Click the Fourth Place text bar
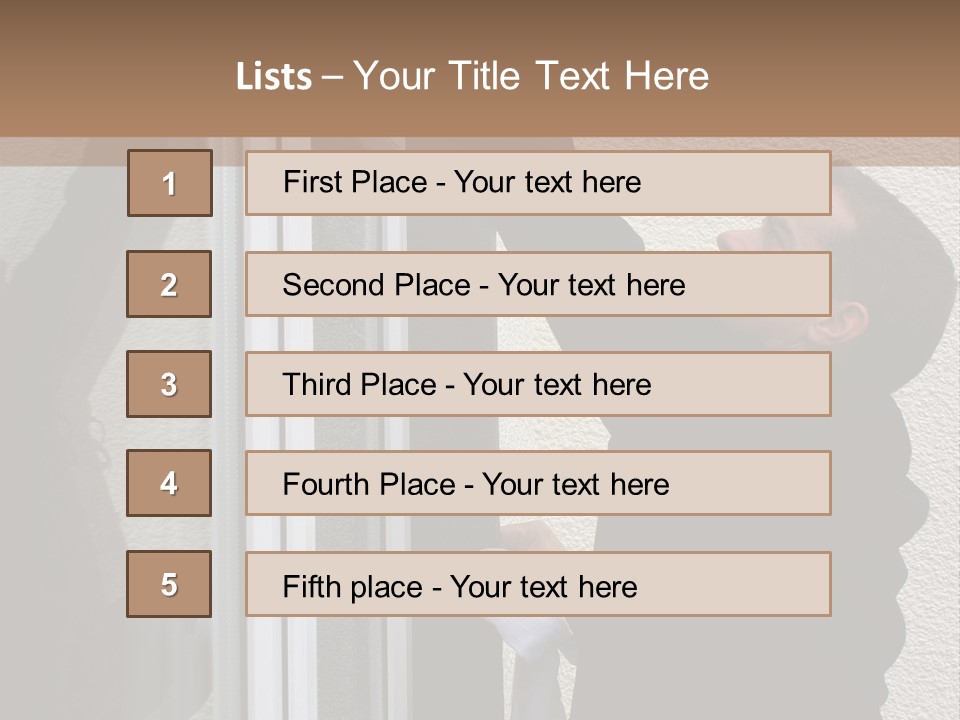This screenshot has height=720, width=960. click(538, 483)
